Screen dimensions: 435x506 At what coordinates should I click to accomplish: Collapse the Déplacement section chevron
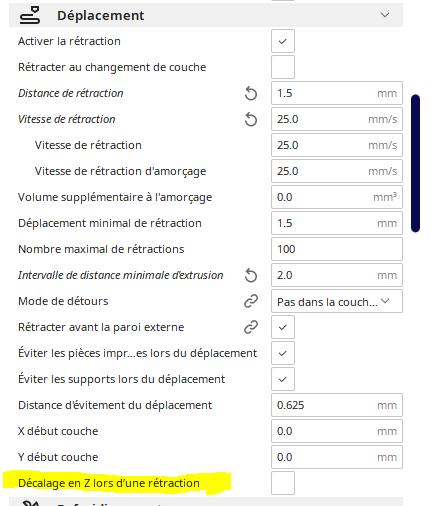coord(385,15)
